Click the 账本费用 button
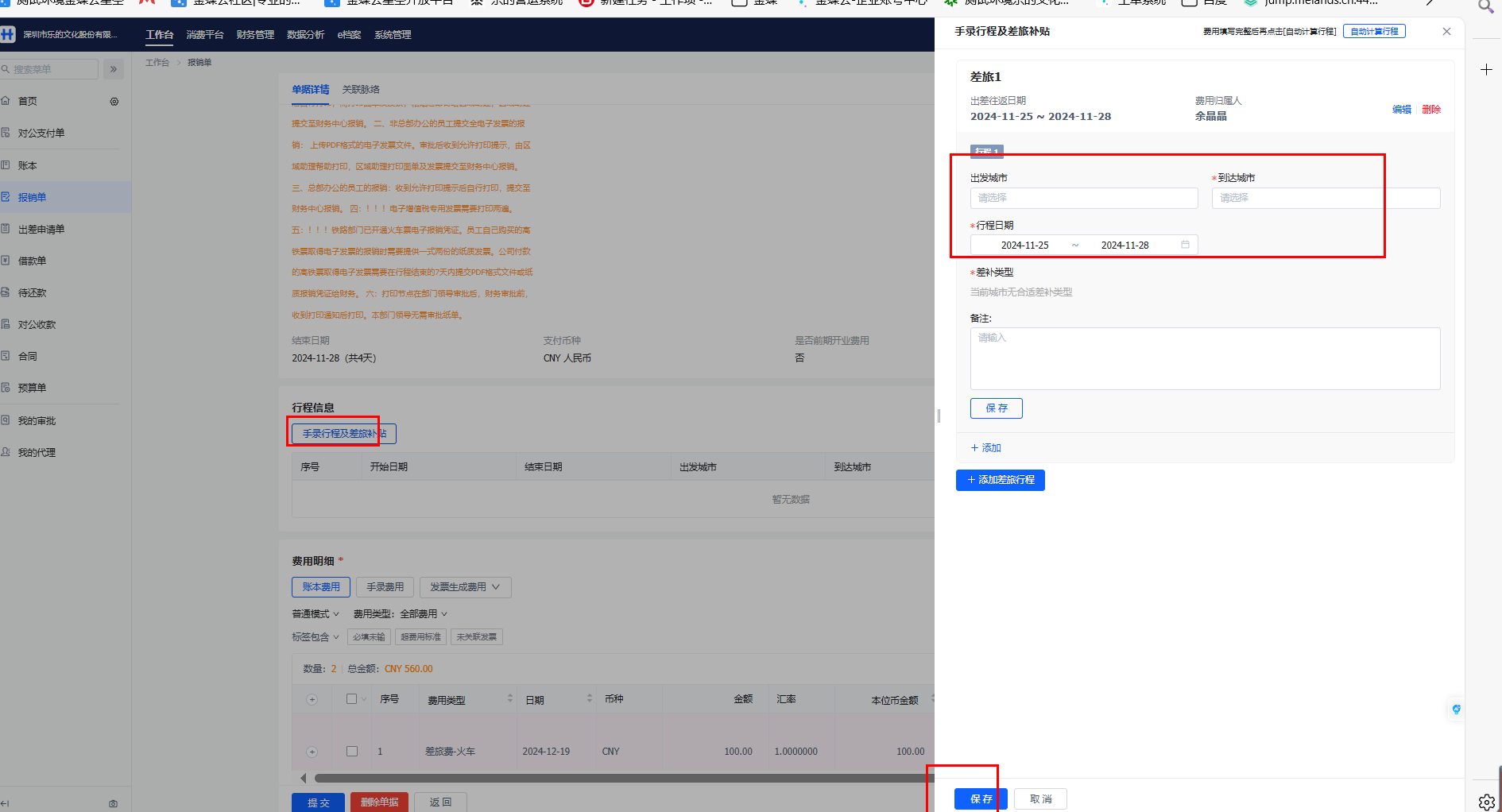Screen dimensions: 1502x812 pos(321,587)
